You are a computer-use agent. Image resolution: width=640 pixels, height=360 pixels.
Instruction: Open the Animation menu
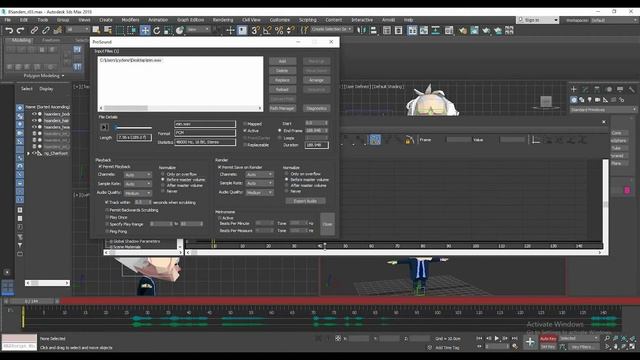point(158,20)
